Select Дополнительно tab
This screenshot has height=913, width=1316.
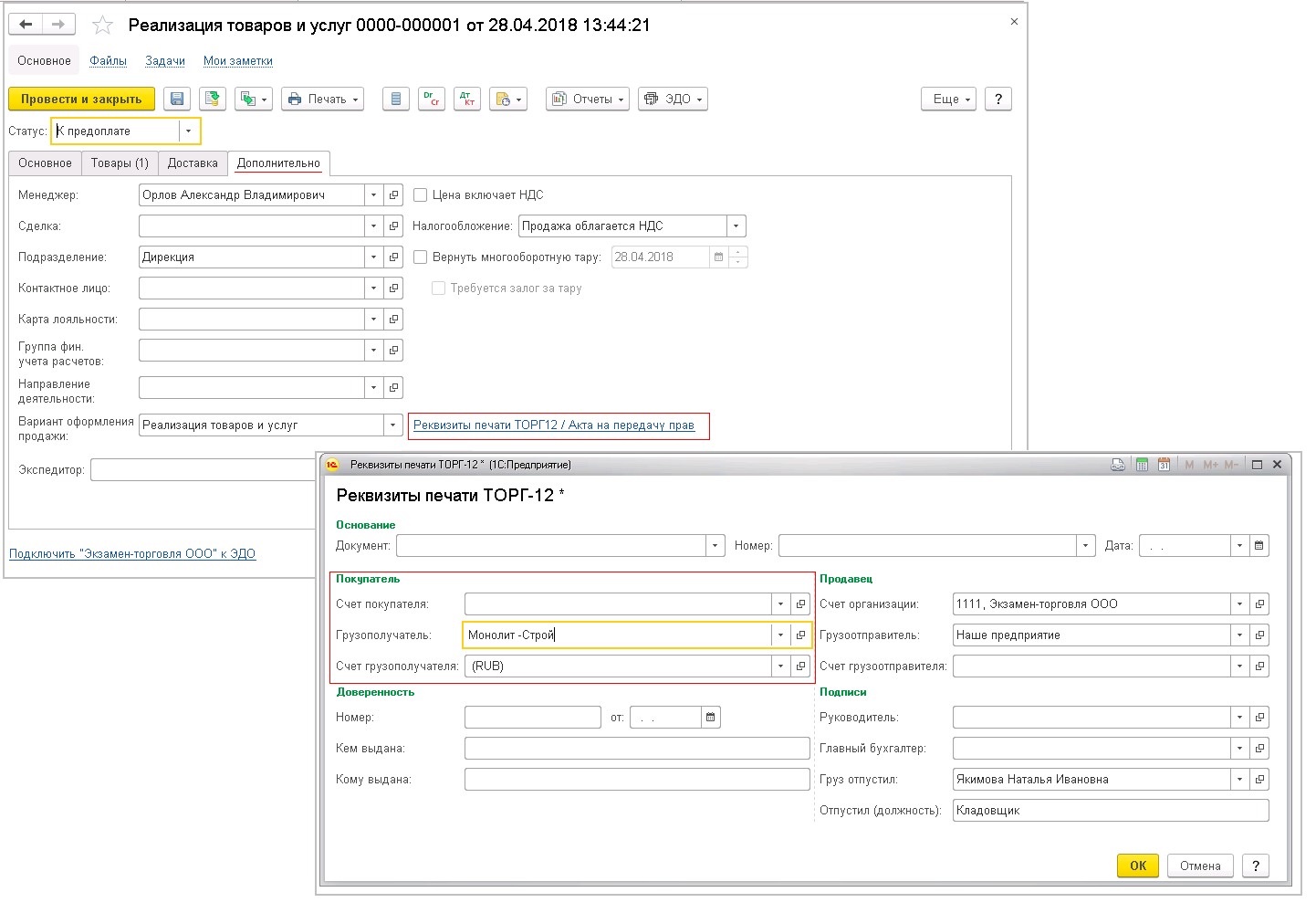[278, 163]
